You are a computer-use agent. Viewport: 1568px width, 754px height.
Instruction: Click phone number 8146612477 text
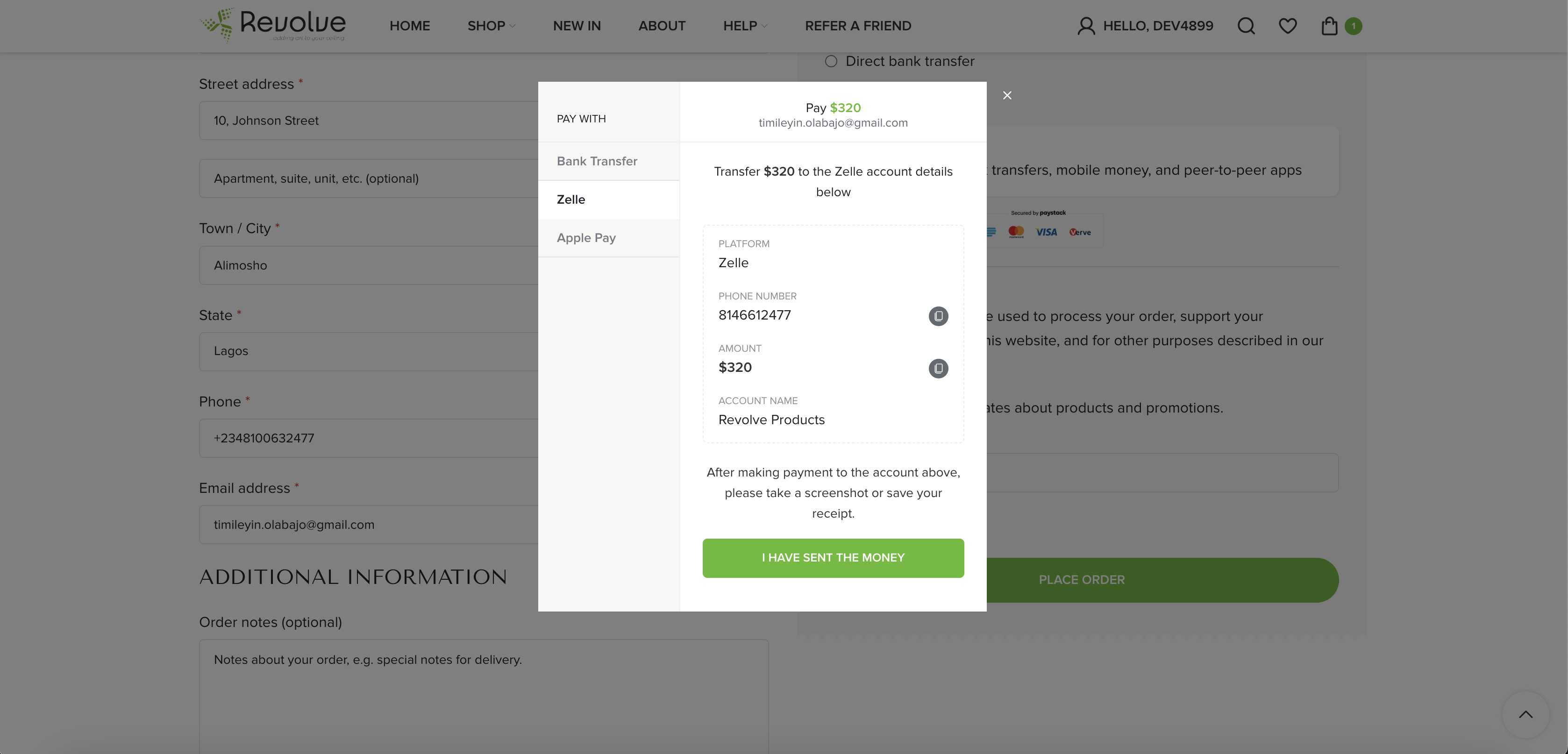[754, 315]
